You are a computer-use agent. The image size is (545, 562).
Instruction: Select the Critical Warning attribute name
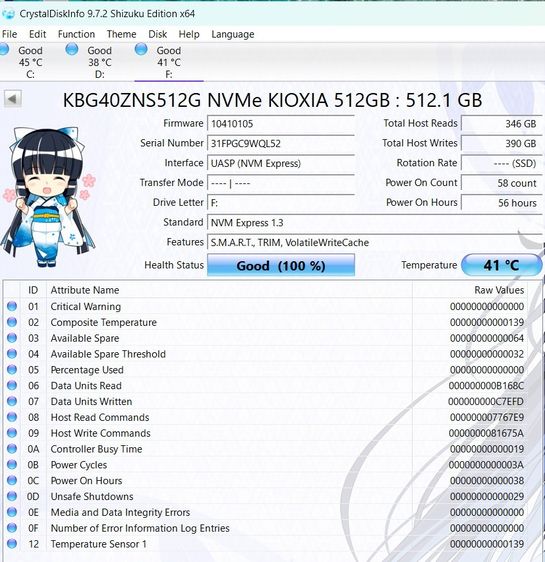point(86,306)
